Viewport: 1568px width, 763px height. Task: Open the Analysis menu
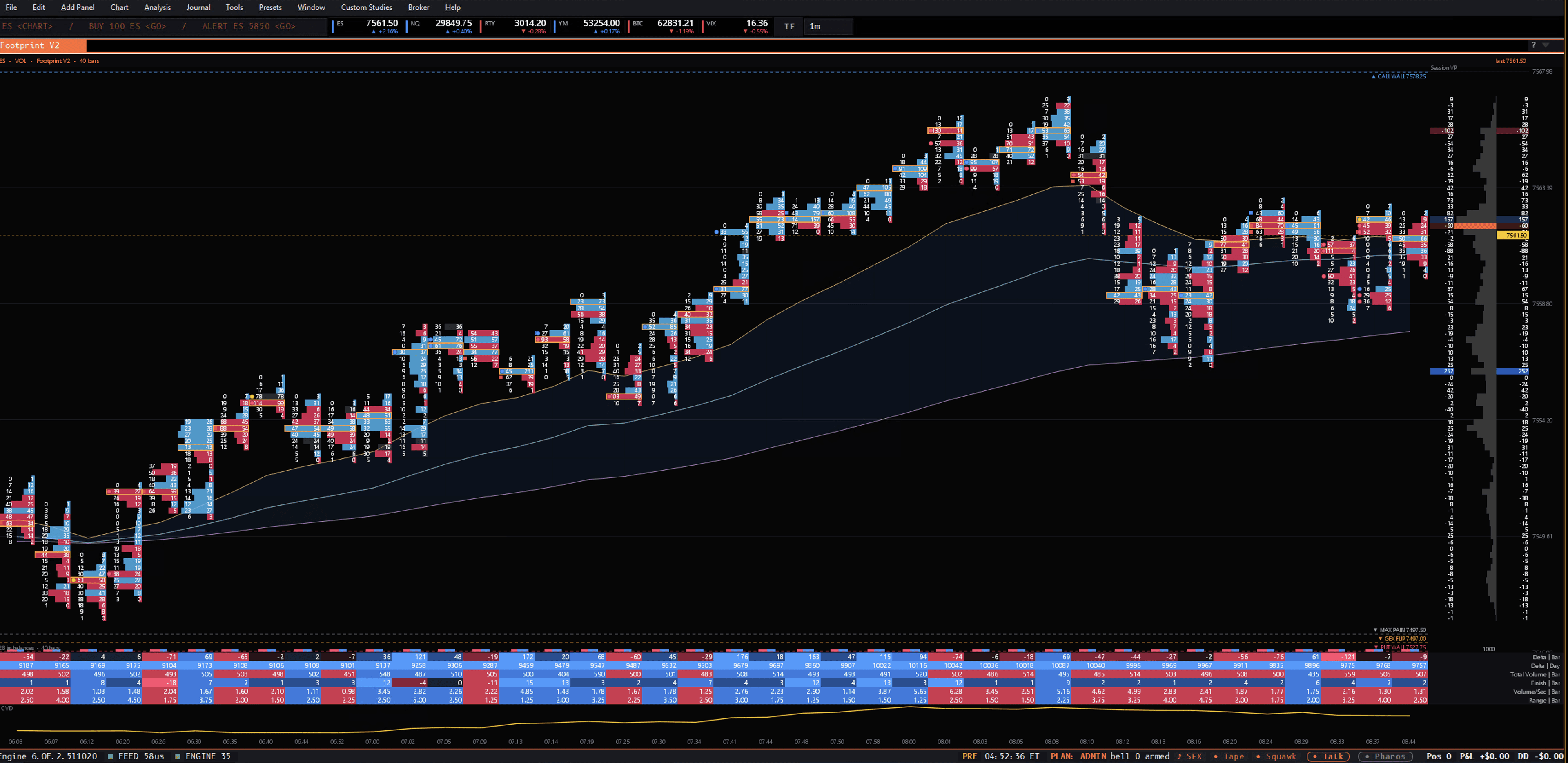pyautogui.click(x=158, y=7)
